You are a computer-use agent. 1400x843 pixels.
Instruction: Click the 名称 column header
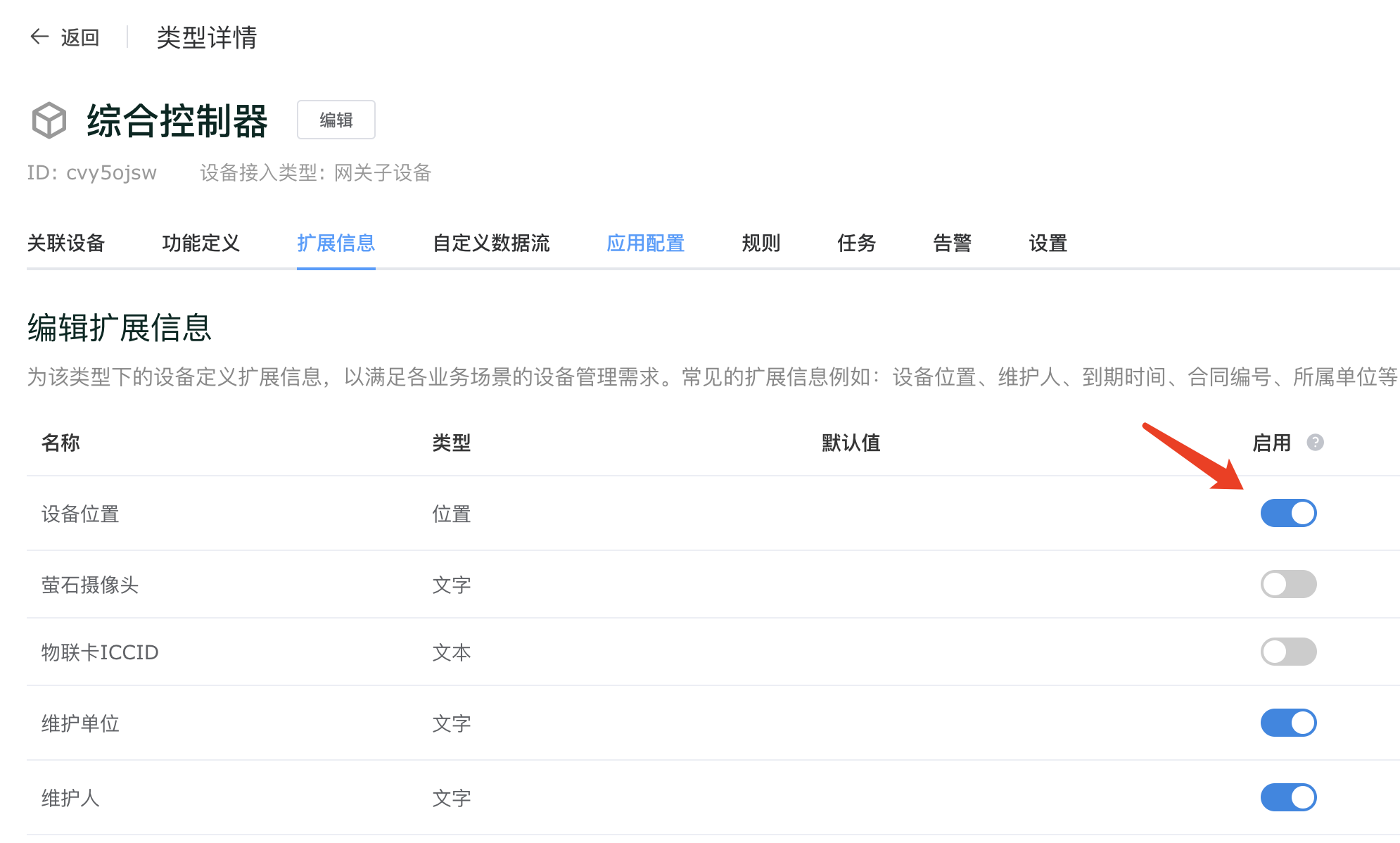tap(61, 443)
